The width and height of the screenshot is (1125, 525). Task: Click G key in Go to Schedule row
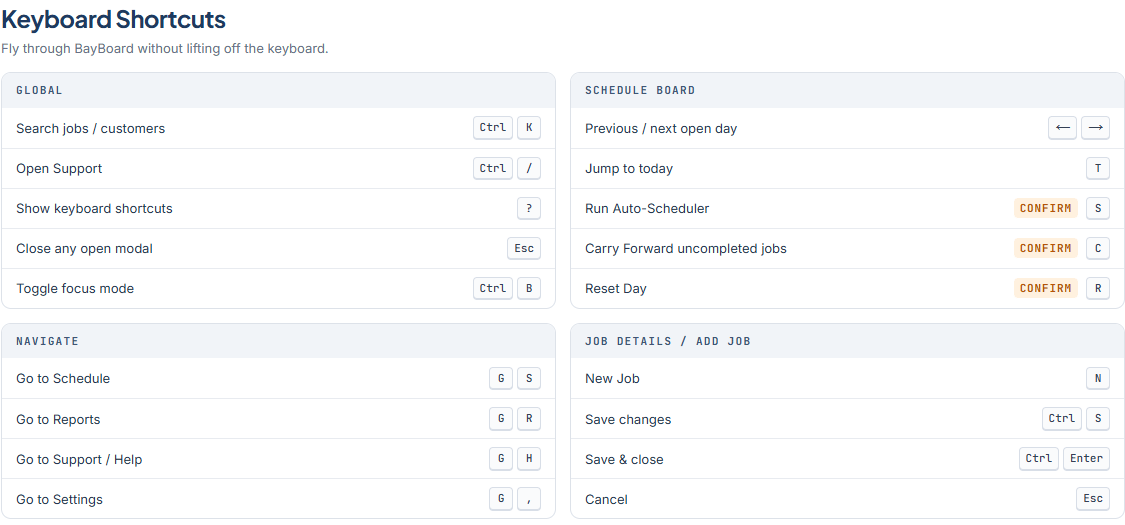[501, 378]
